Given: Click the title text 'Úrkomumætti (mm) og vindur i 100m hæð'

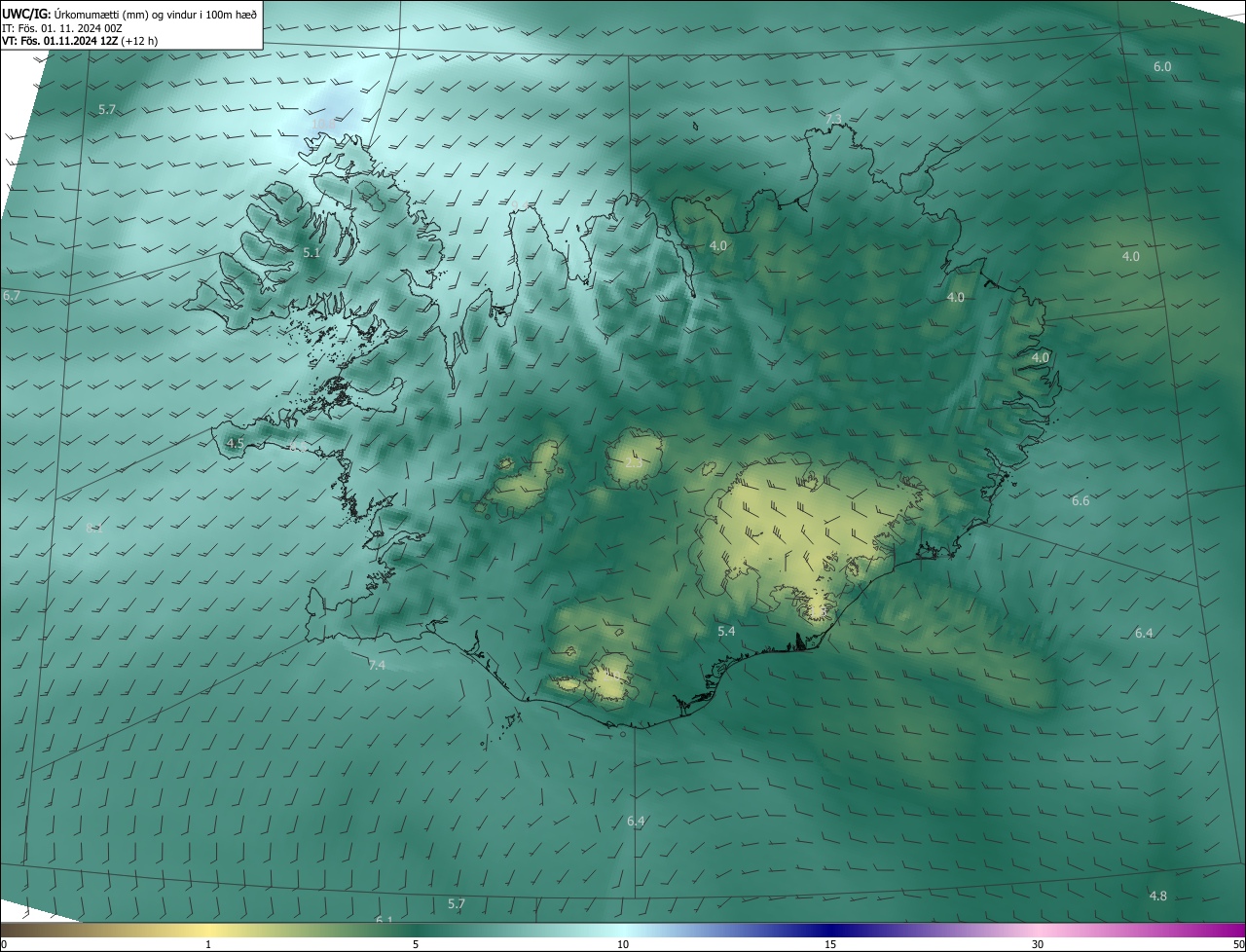Looking at the screenshot, I should tap(155, 14).
